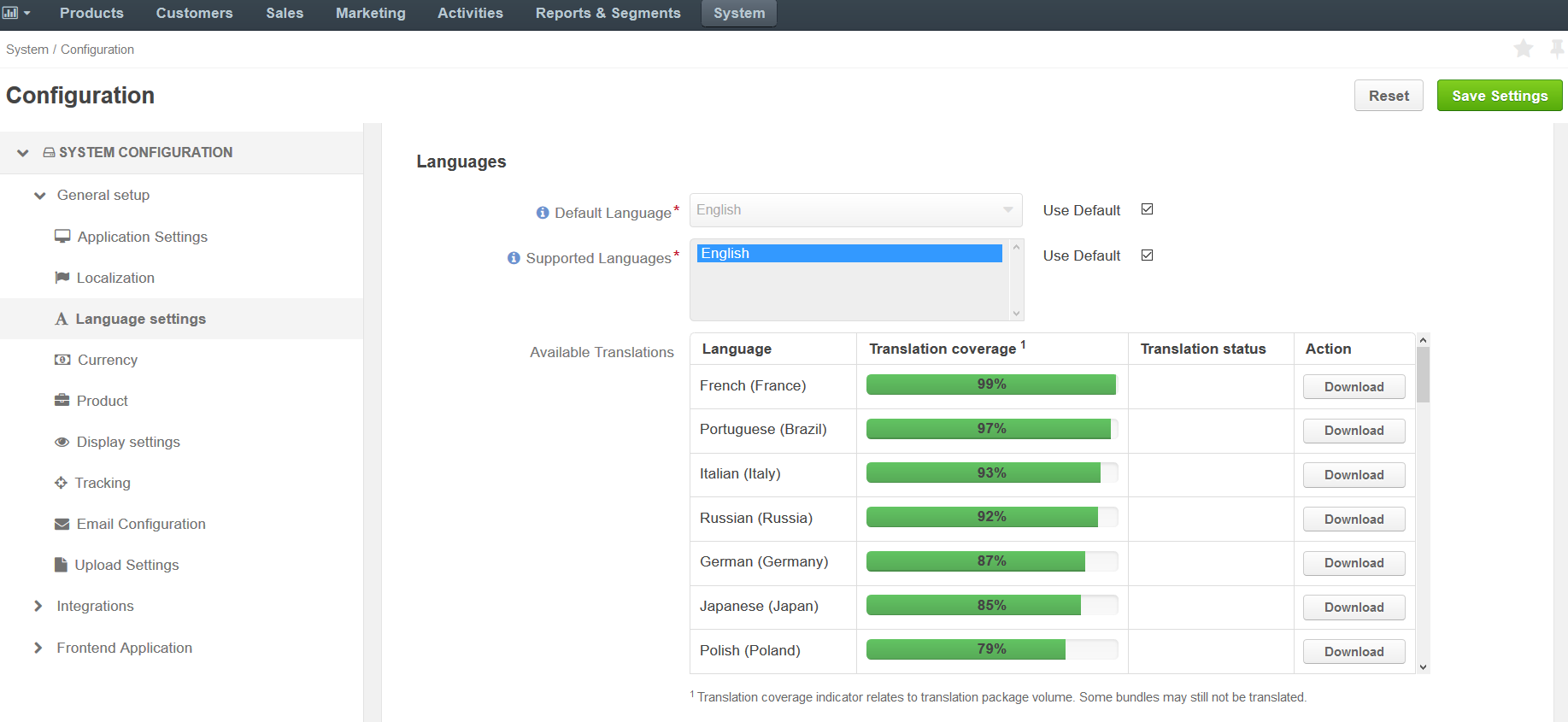This screenshot has width=1568, height=722.
Task: Click the German 87% coverage bar
Action: 992,561
